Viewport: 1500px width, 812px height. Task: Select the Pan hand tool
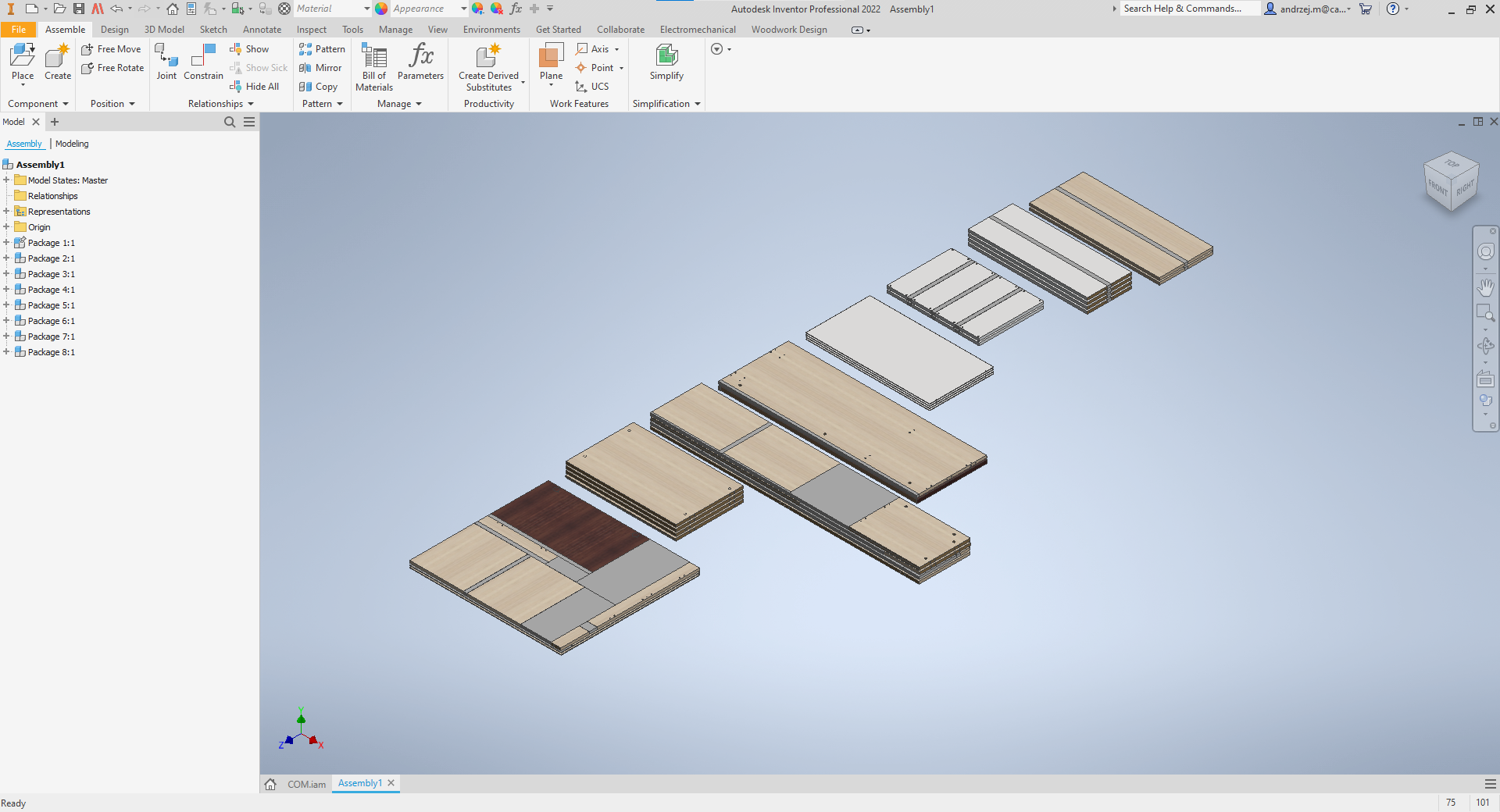[x=1485, y=287]
